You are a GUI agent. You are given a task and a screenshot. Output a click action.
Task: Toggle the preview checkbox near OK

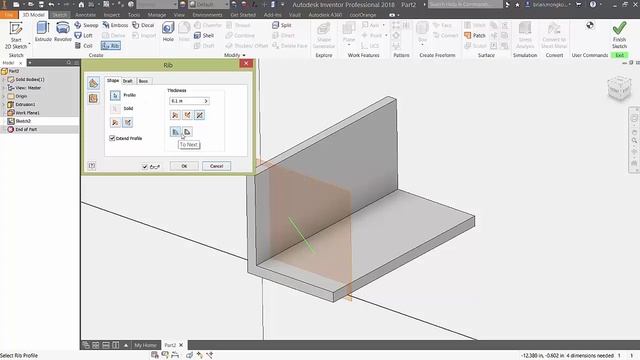(145, 167)
